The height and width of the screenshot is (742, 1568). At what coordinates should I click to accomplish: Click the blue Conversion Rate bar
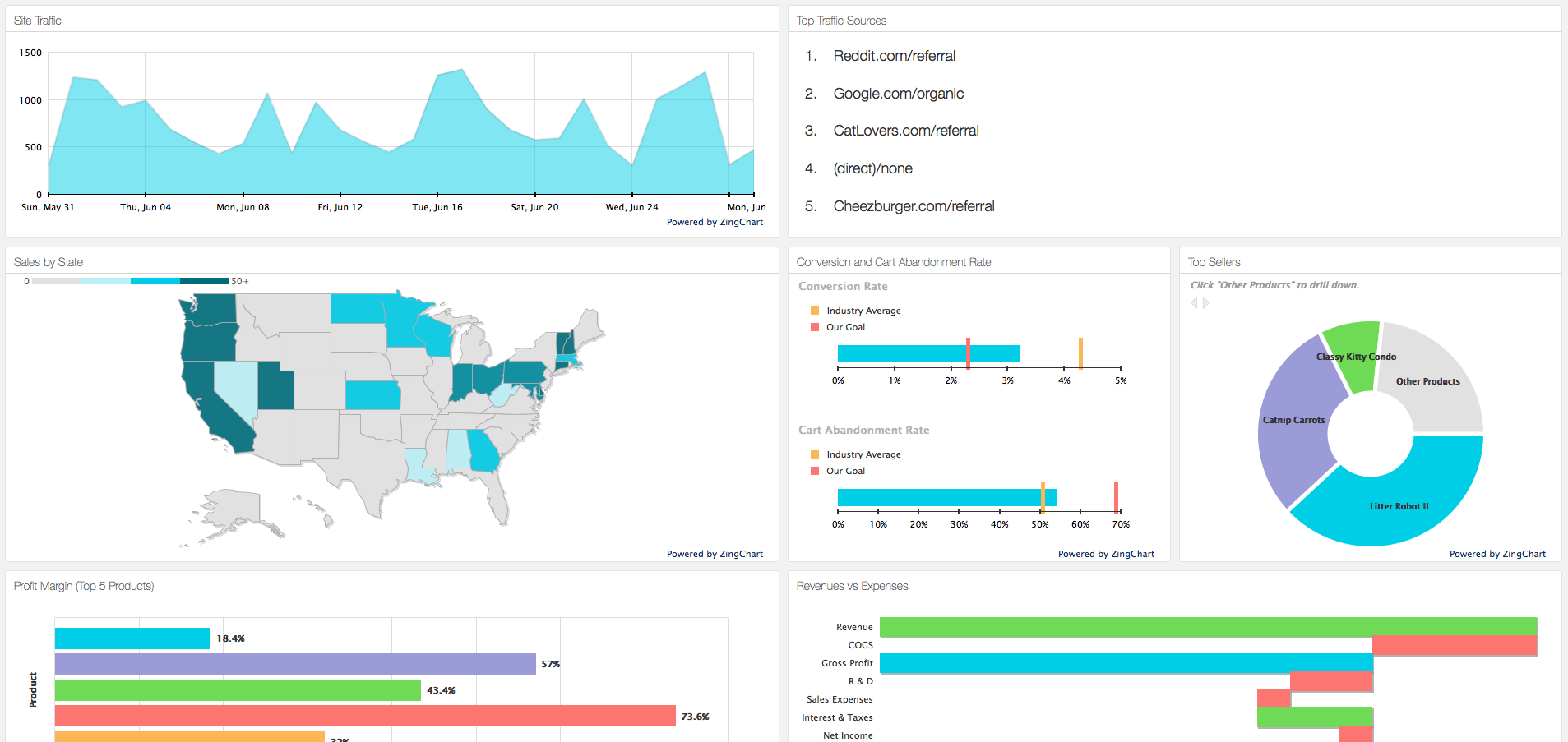tap(928, 353)
